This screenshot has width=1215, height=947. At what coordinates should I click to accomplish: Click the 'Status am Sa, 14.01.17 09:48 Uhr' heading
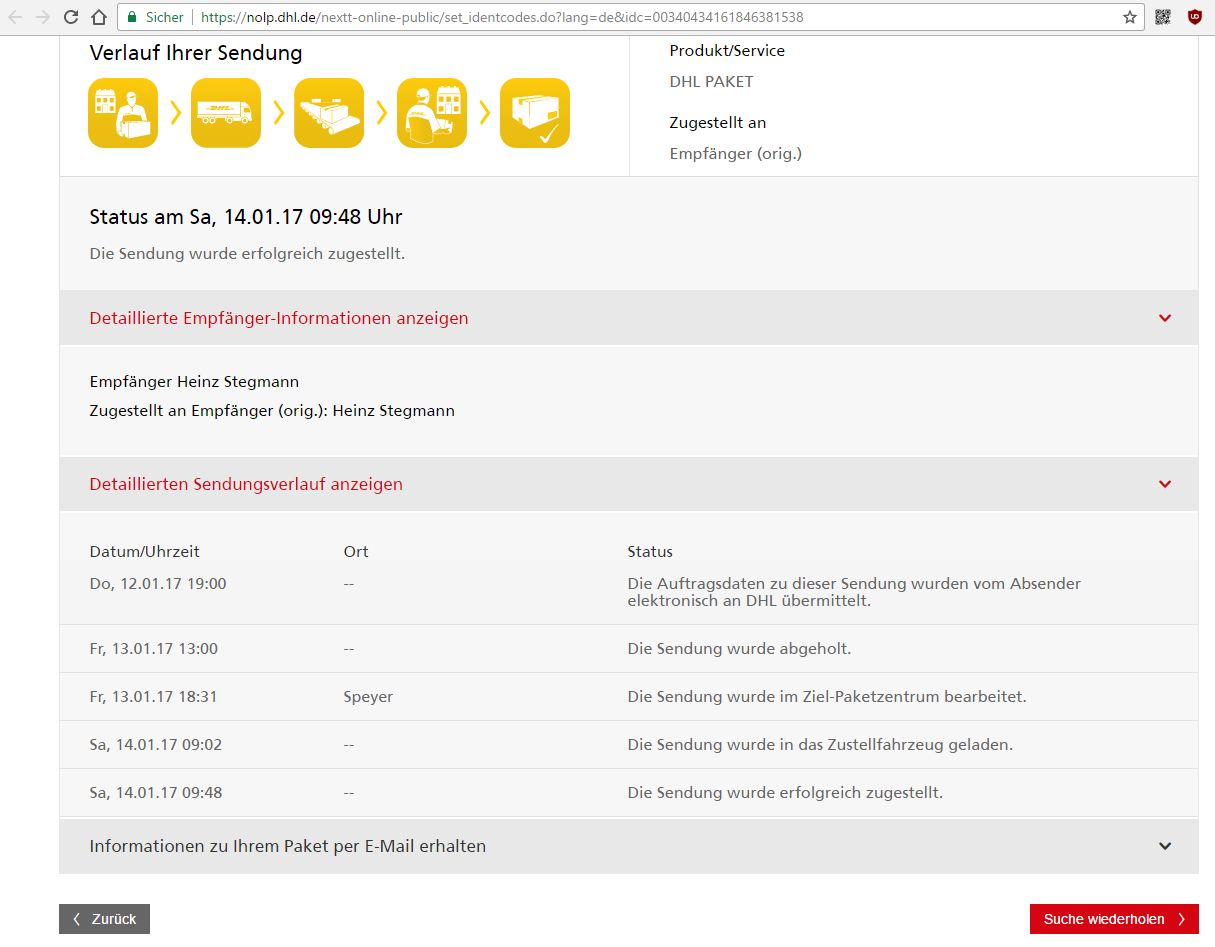(x=246, y=217)
